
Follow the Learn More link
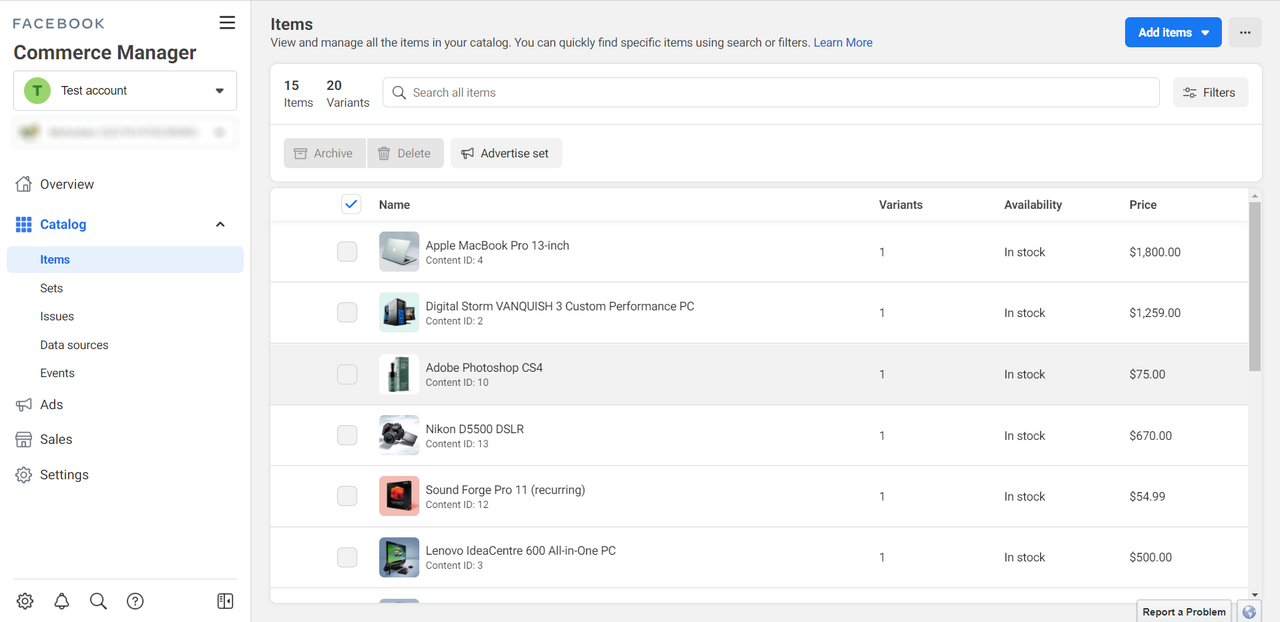point(843,43)
